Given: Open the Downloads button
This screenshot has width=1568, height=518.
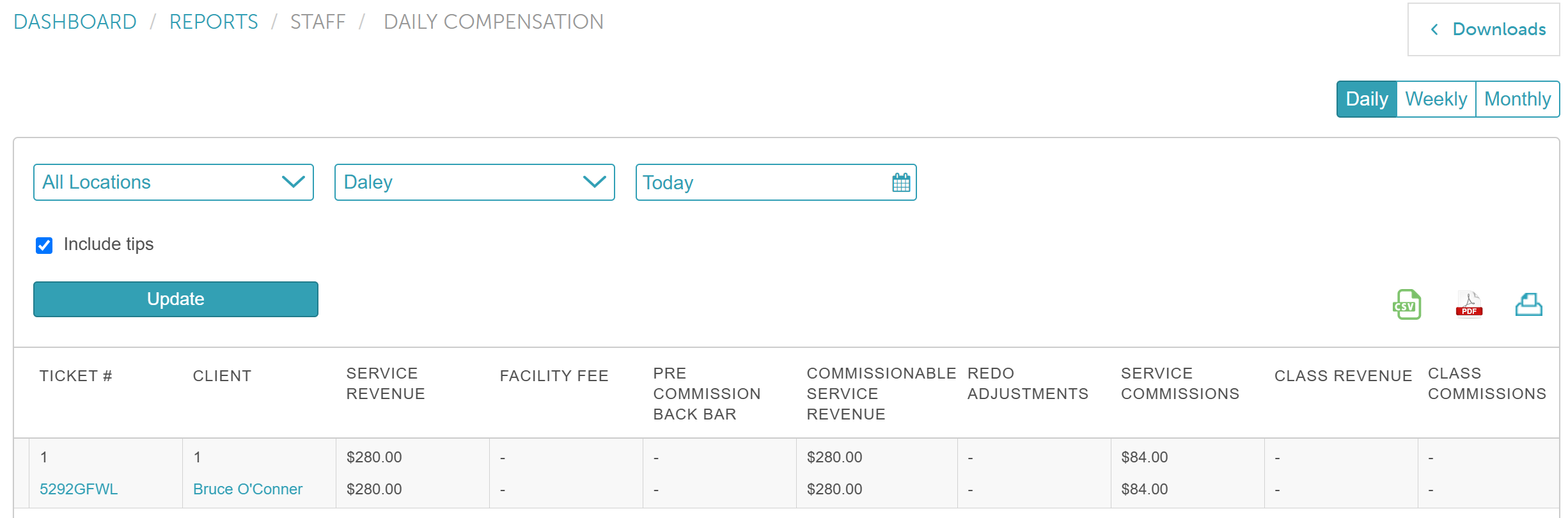Looking at the screenshot, I should point(1484,29).
